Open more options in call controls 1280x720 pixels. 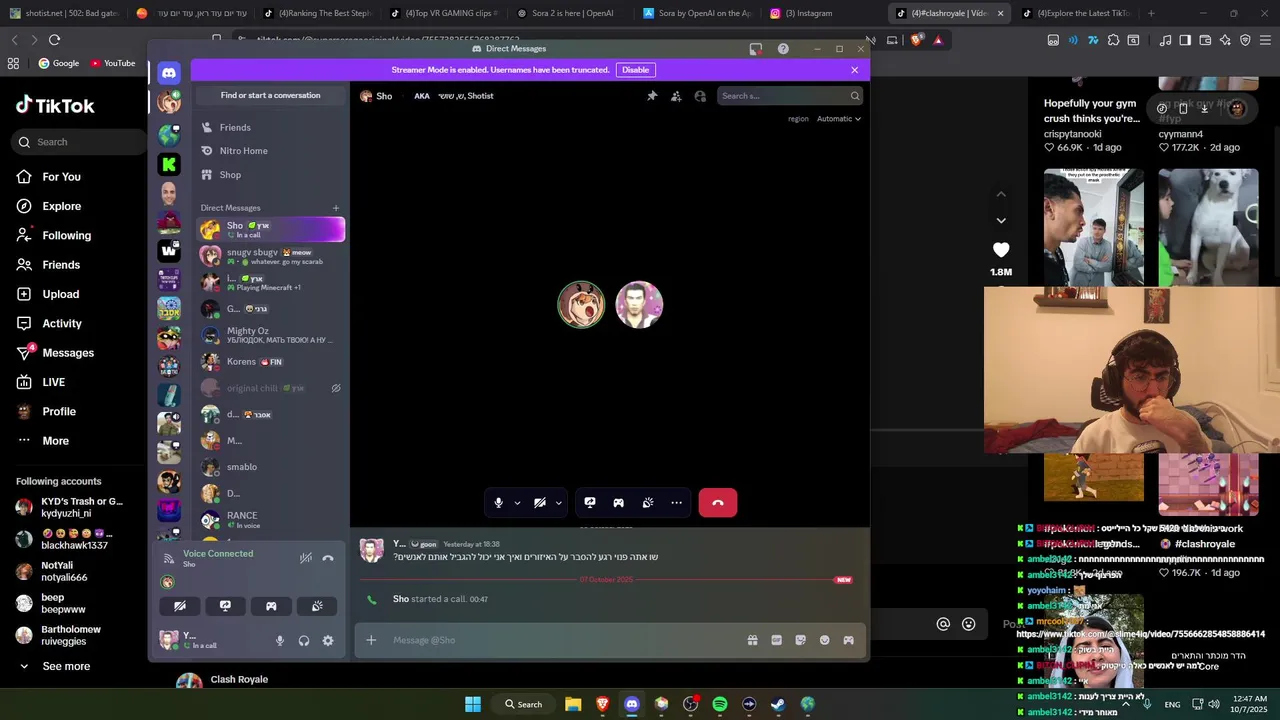pos(677,503)
